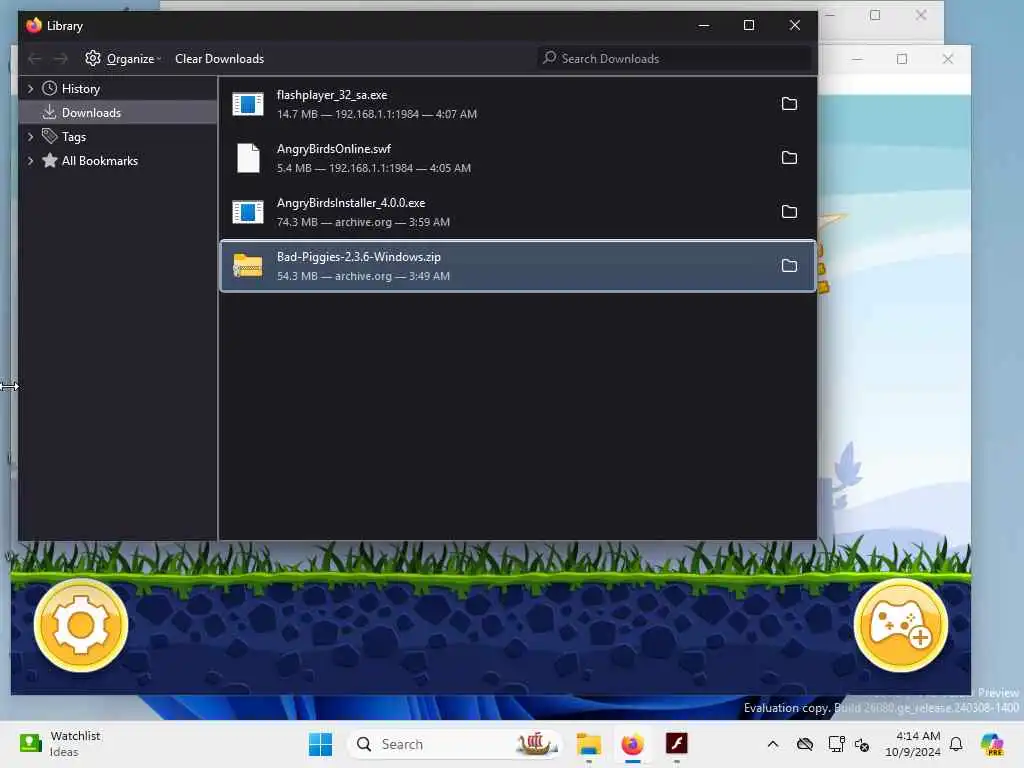Click the All Bookmarks star icon
The image size is (1024, 768).
(50, 161)
